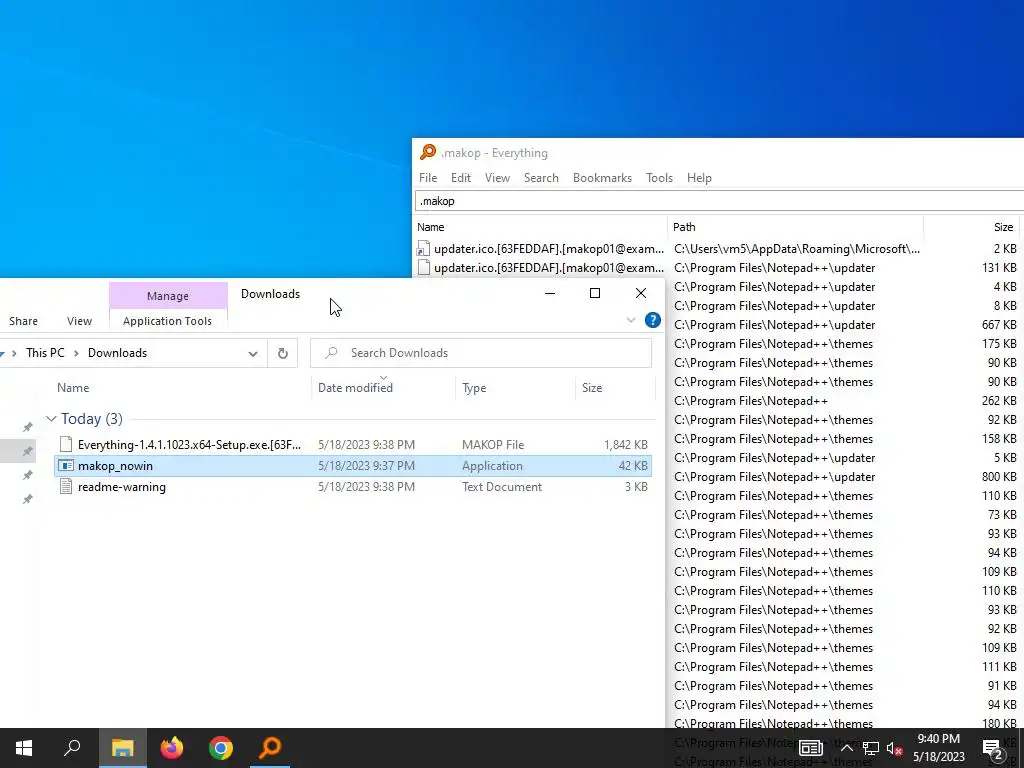Click the Everything setup MAKOP file icon
The image size is (1024, 768).
[65, 445]
